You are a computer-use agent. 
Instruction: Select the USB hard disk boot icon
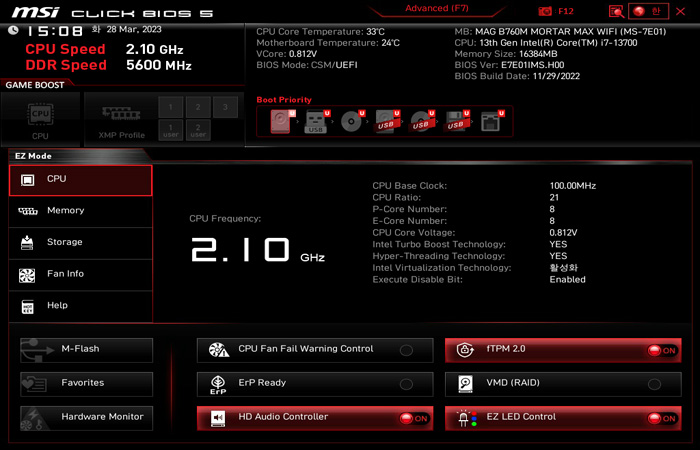coord(387,121)
